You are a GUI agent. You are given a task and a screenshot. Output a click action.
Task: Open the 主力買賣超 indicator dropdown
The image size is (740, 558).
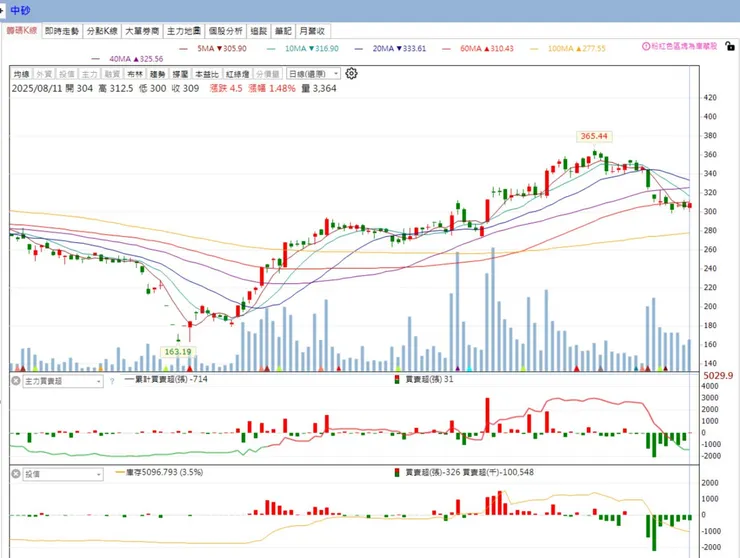tap(63, 381)
